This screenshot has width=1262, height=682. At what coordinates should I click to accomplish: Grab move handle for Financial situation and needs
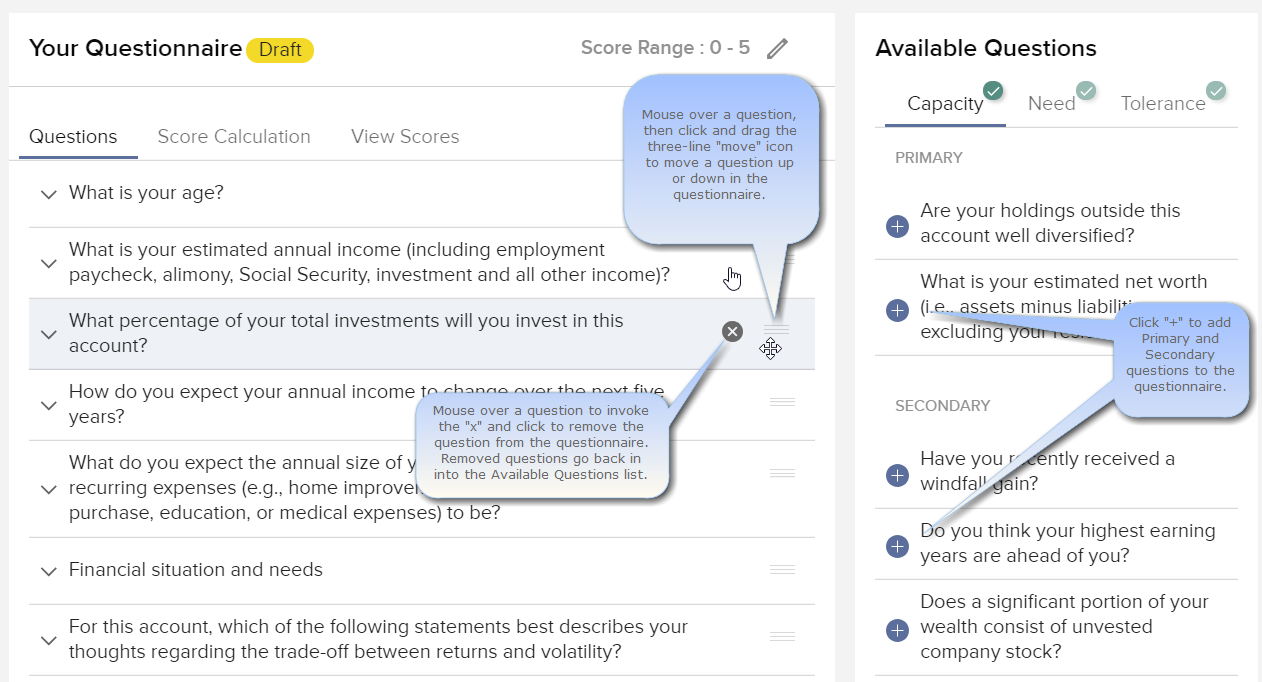coord(782,570)
